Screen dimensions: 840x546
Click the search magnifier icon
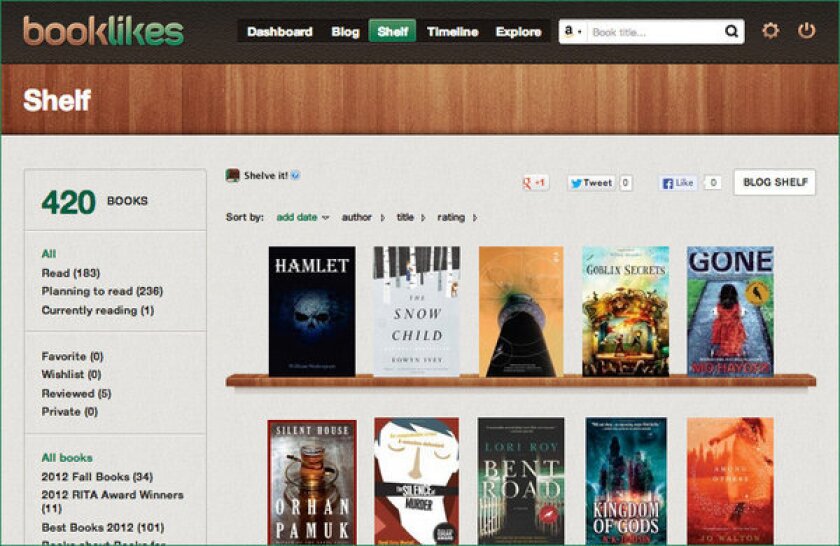pyautogui.click(x=732, y=32)
